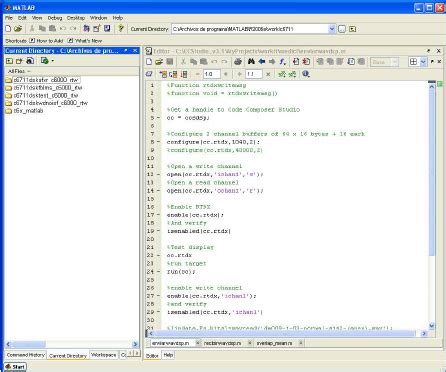Open the What's New shortcut

pyautogui.click(x=85, y=41)
